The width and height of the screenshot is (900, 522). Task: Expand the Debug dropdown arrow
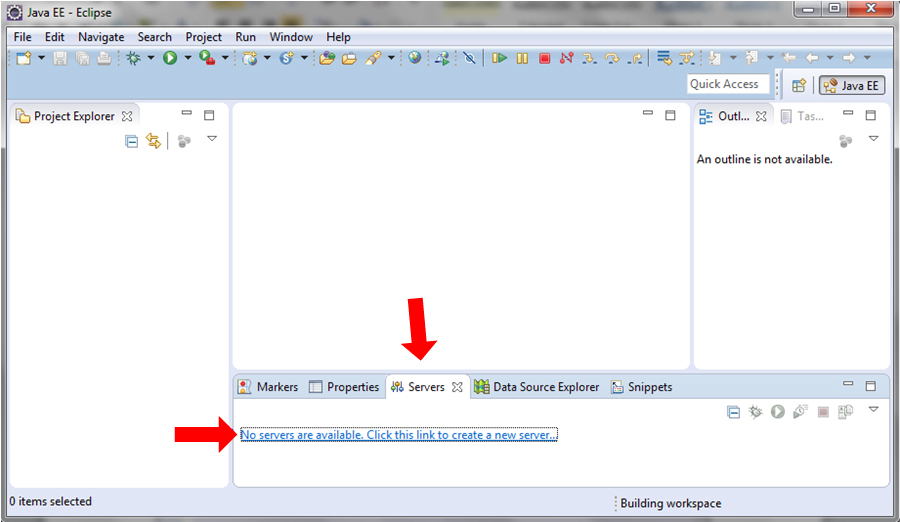150,58
